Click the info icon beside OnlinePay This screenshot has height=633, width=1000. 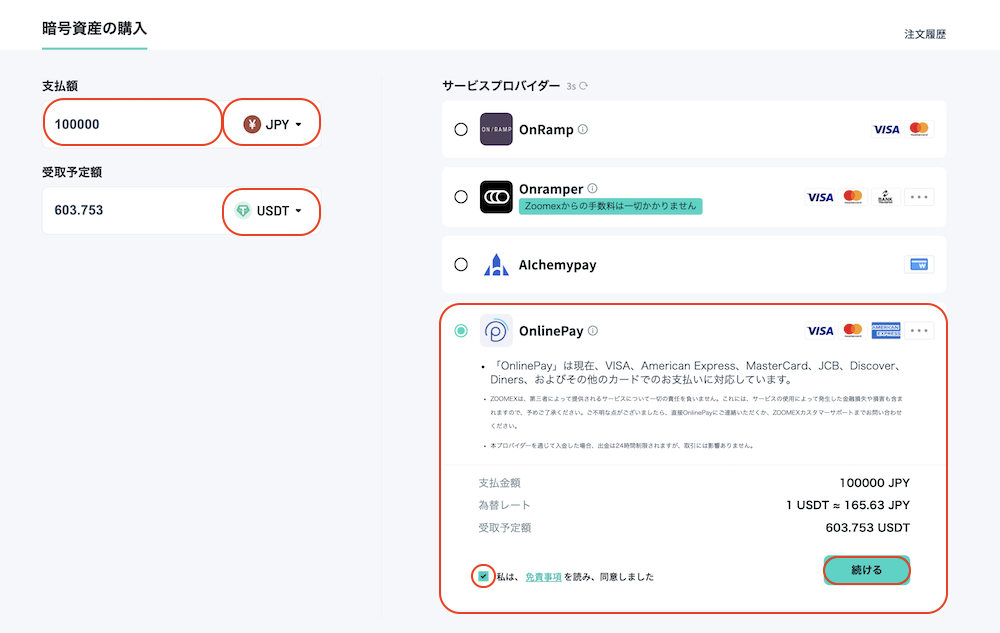point(593,331)
